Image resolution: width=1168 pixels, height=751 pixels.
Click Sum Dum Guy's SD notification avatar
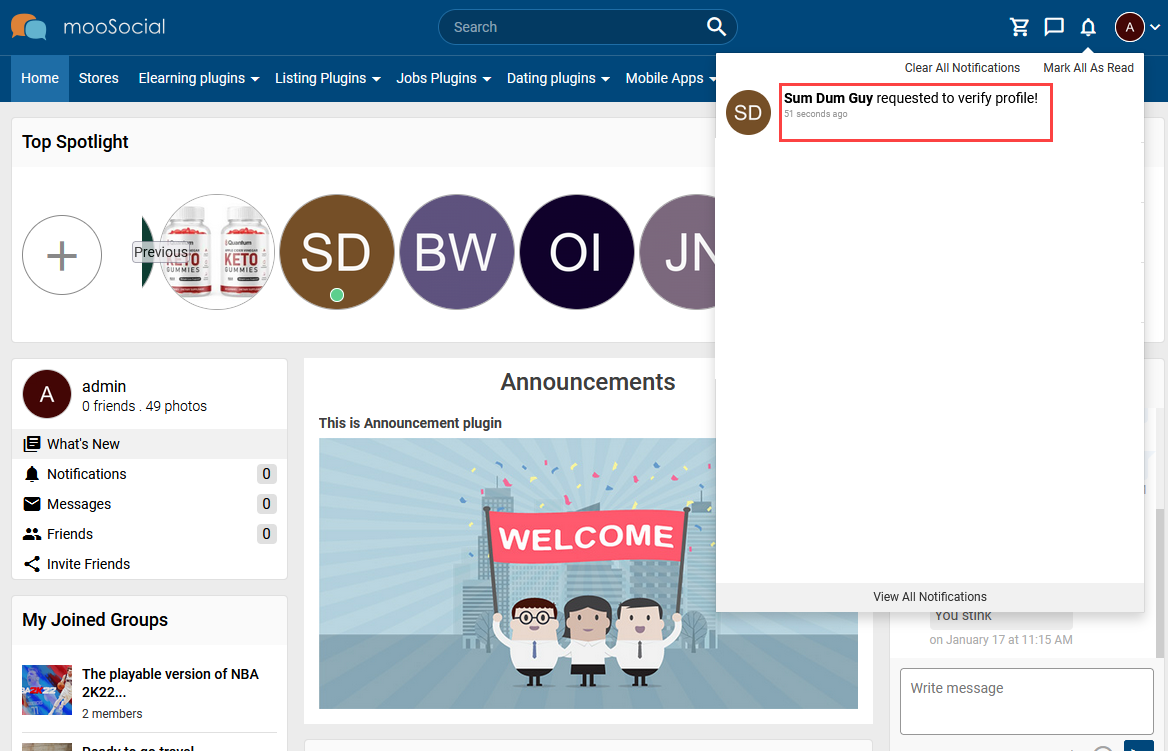point(748,113)
